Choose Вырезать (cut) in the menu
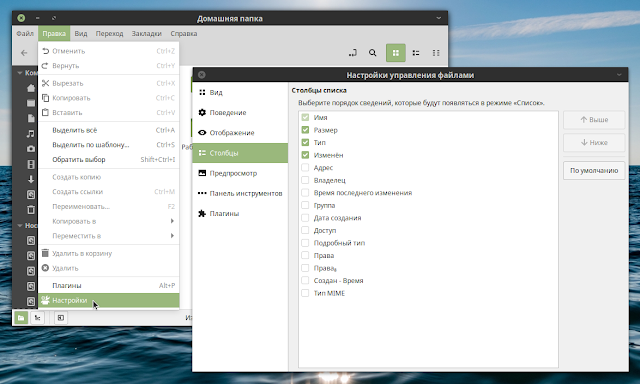Screen dimensions: 640x384 109,83
